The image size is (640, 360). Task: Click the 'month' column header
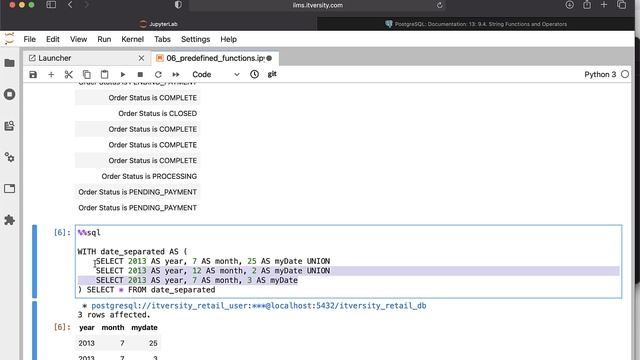click(113, 327)
